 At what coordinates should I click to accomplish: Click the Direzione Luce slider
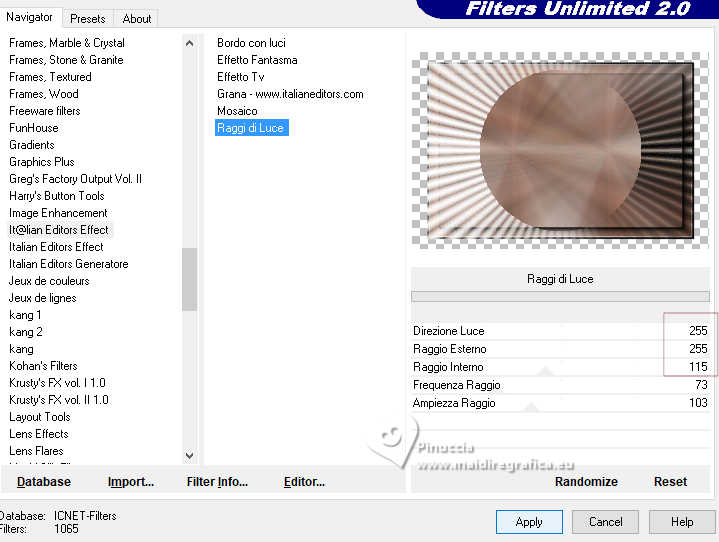pos(560,331)
